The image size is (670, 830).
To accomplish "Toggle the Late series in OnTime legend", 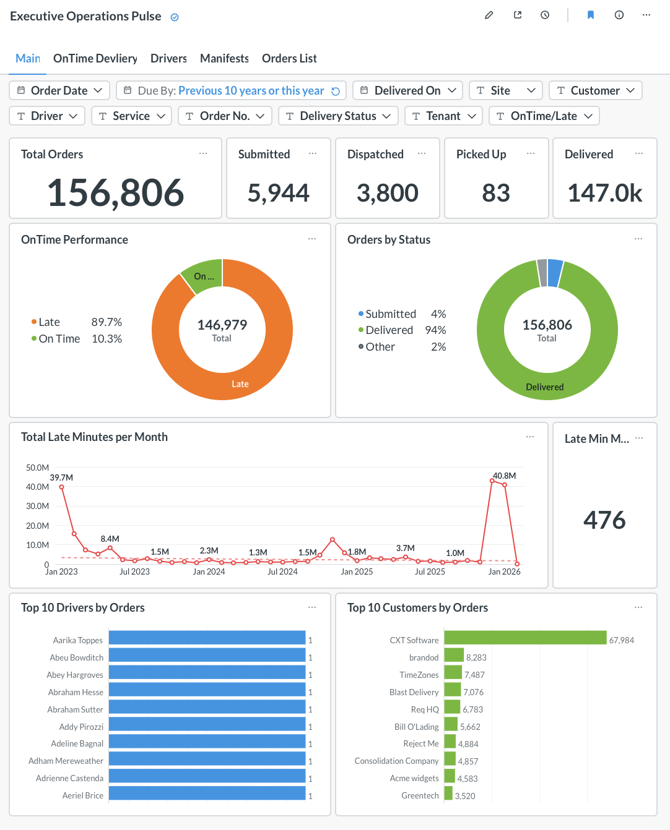I will [x=49, y=322].
